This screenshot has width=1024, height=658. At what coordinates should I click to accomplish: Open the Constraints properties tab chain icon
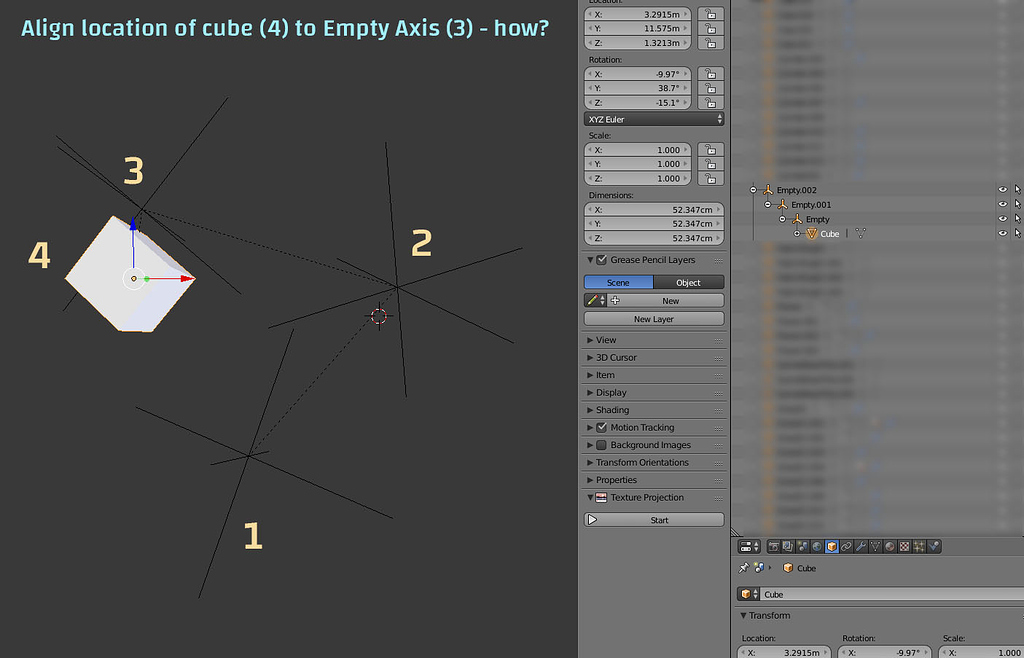point(846,546)
